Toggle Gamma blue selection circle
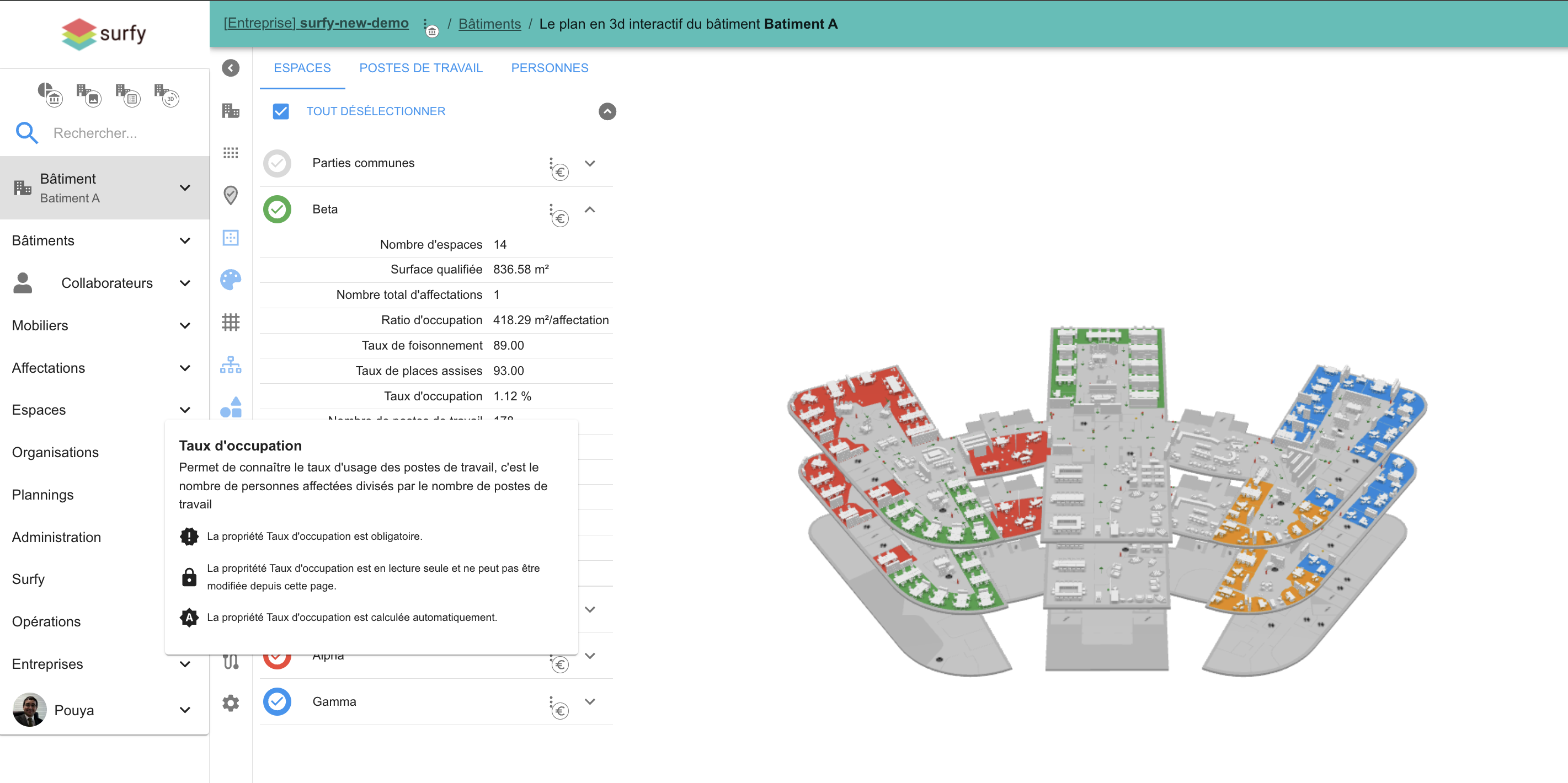Screen dimensions: 1568x783 point(277,701)
